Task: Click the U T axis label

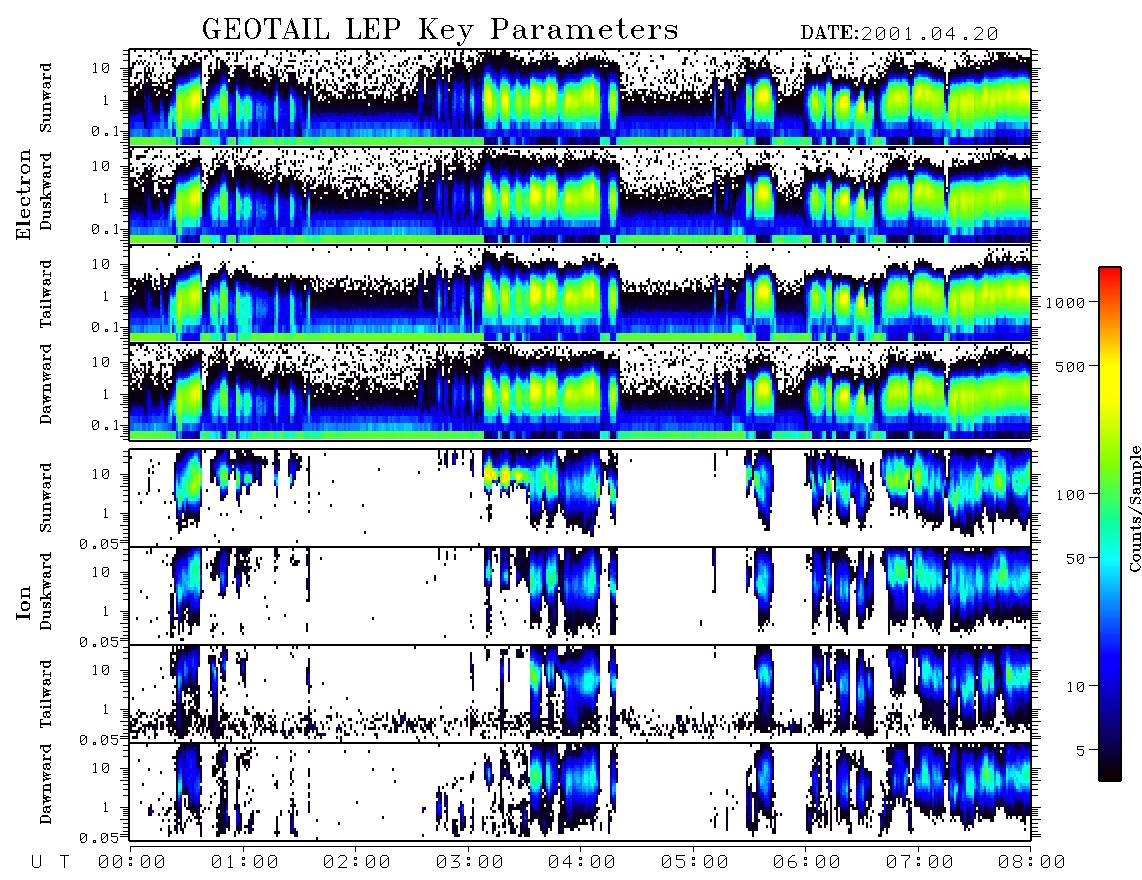Action: click(50, 863)
